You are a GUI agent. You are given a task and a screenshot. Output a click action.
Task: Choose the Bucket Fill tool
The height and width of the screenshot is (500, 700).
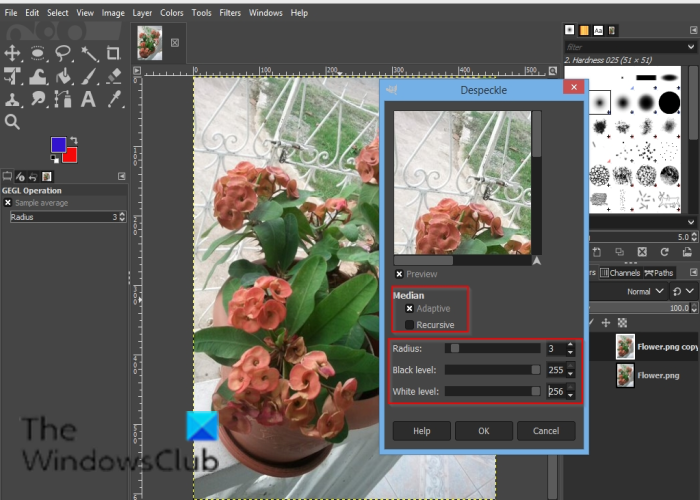pyautogui.click(x=63, y=76)
